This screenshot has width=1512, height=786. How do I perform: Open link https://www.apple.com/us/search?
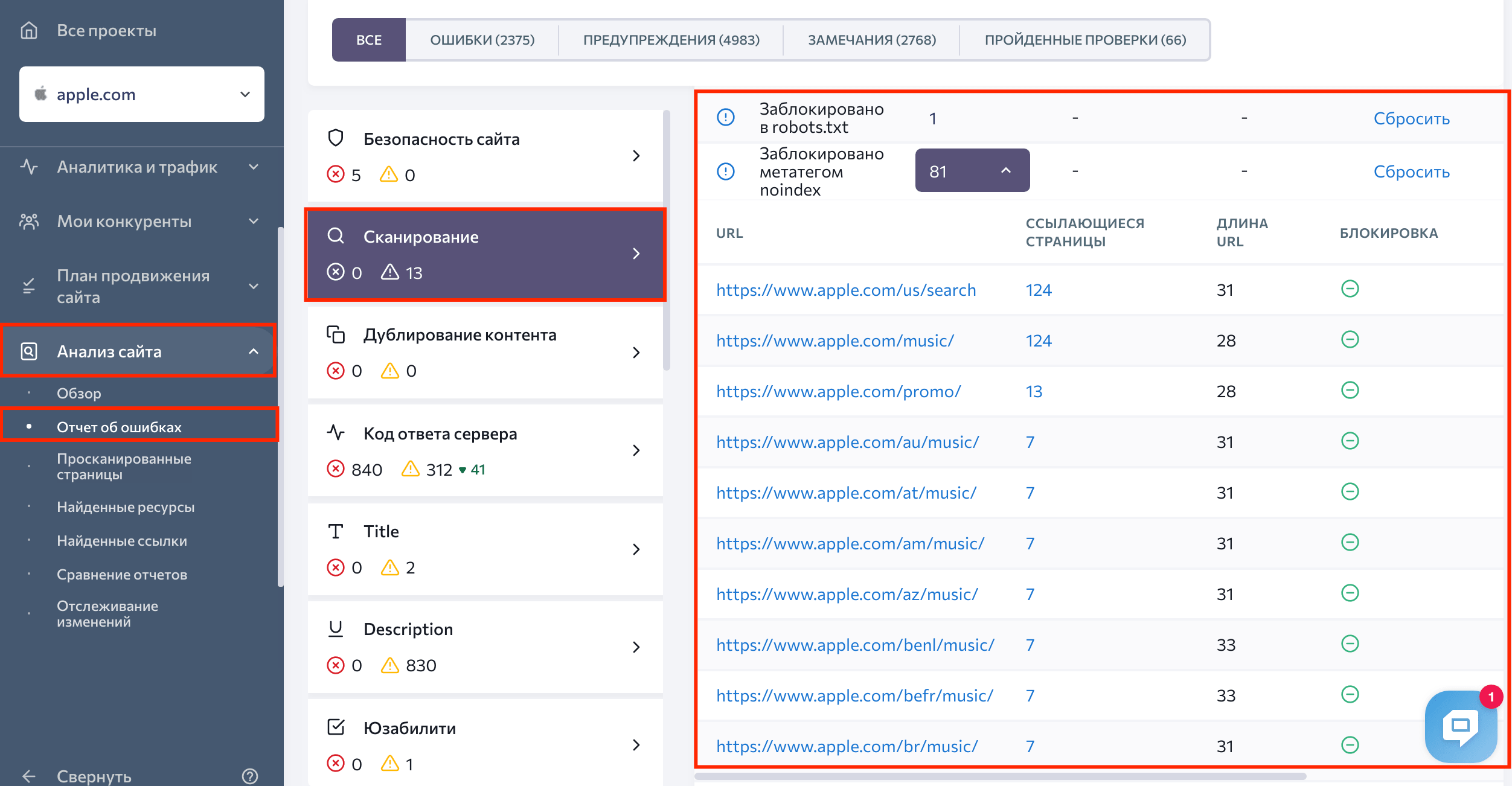pyautogui.click(x=846, y=290)
